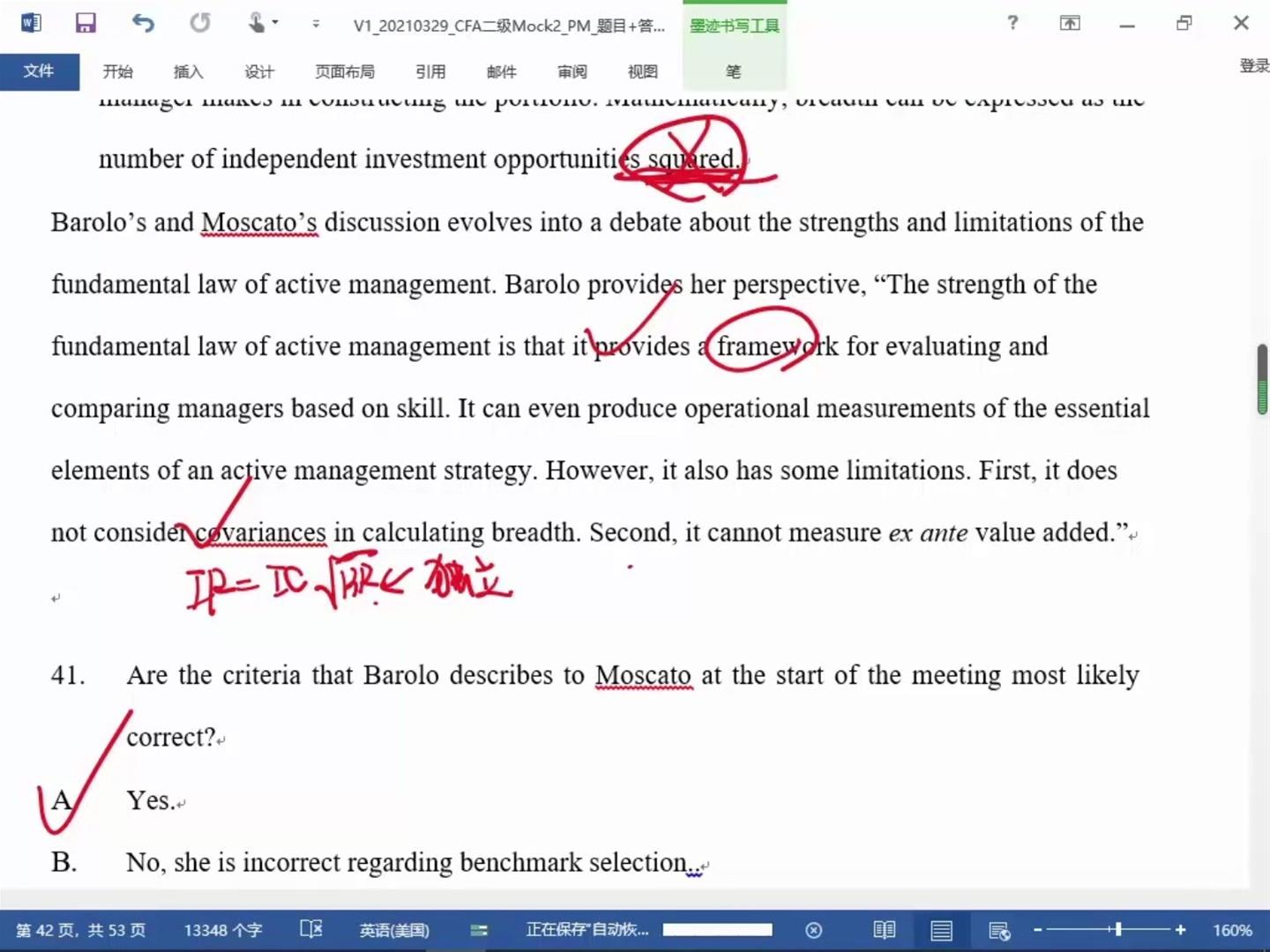Click 登录 sign-in link

tap(1253, 65)
